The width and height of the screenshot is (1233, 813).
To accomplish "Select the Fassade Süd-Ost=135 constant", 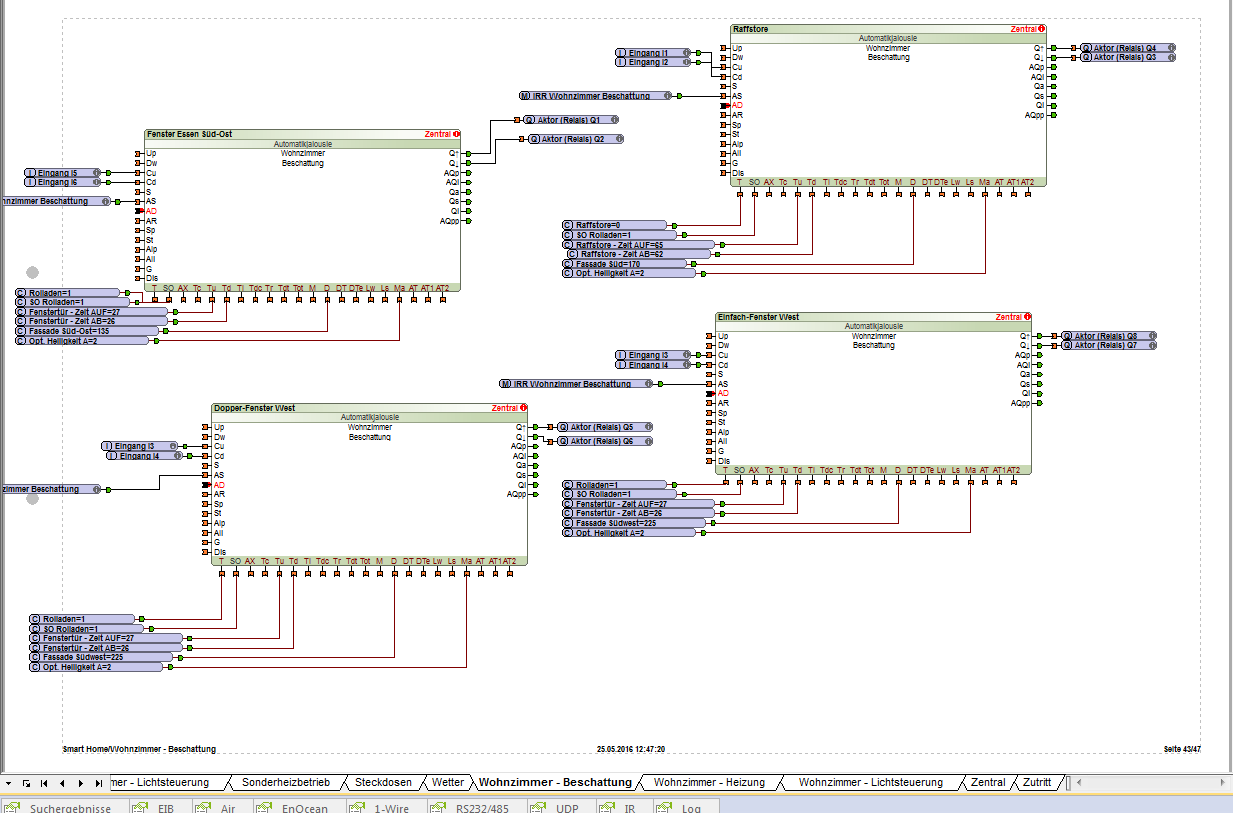I will (87, 331).
